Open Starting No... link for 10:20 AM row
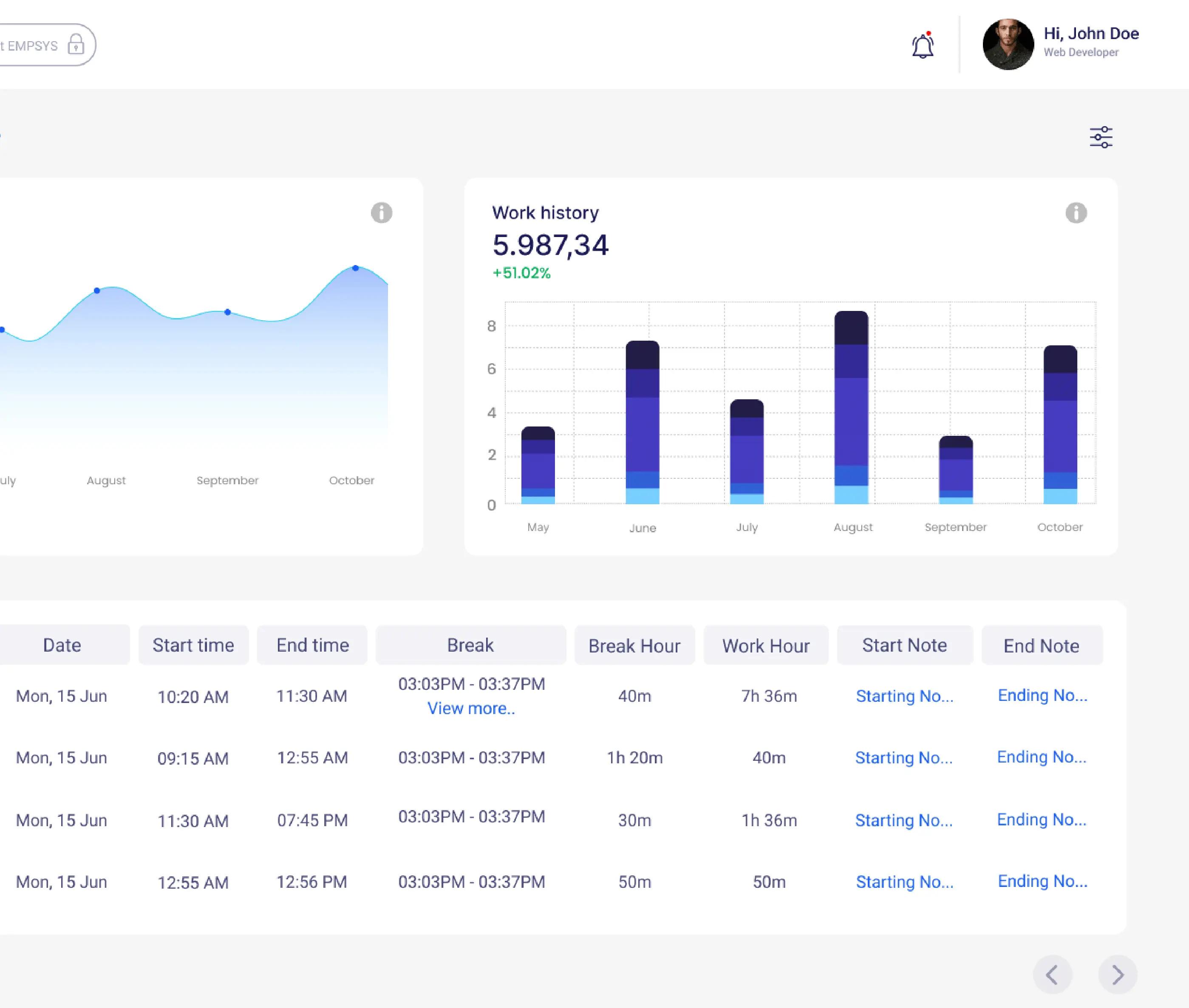The width and height of the screenshot is (1189, 1008). click(904, 696)
